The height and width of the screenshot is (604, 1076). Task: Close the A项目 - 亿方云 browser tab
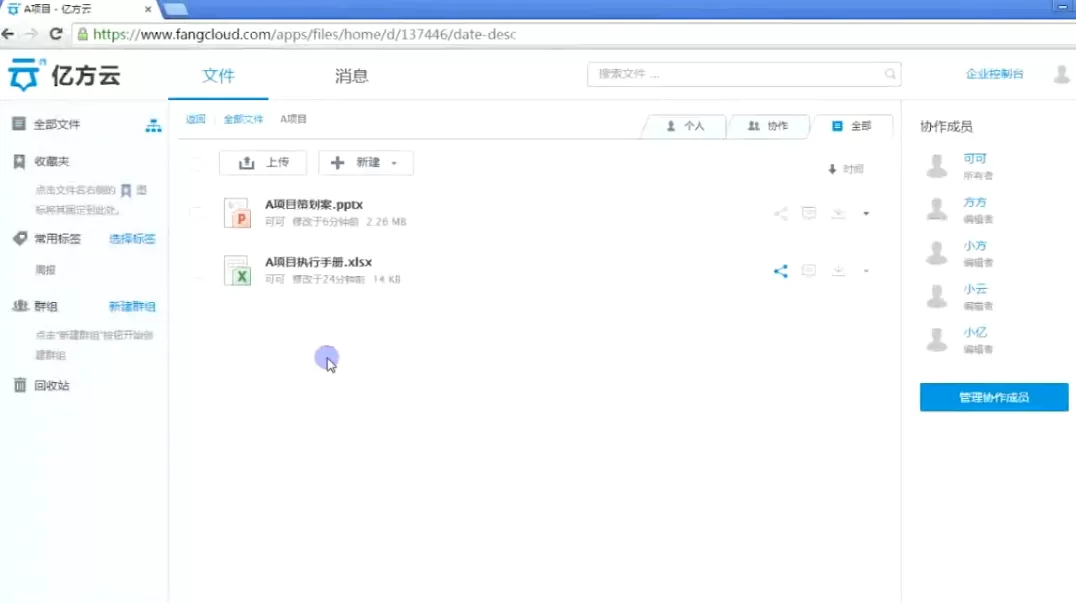coord(148,9)
